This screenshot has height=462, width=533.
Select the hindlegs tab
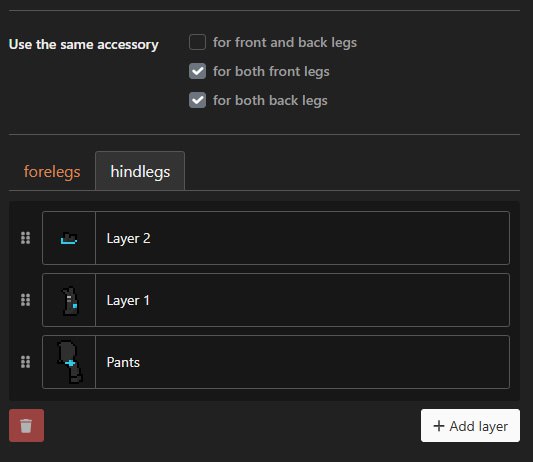coord(140,171)
